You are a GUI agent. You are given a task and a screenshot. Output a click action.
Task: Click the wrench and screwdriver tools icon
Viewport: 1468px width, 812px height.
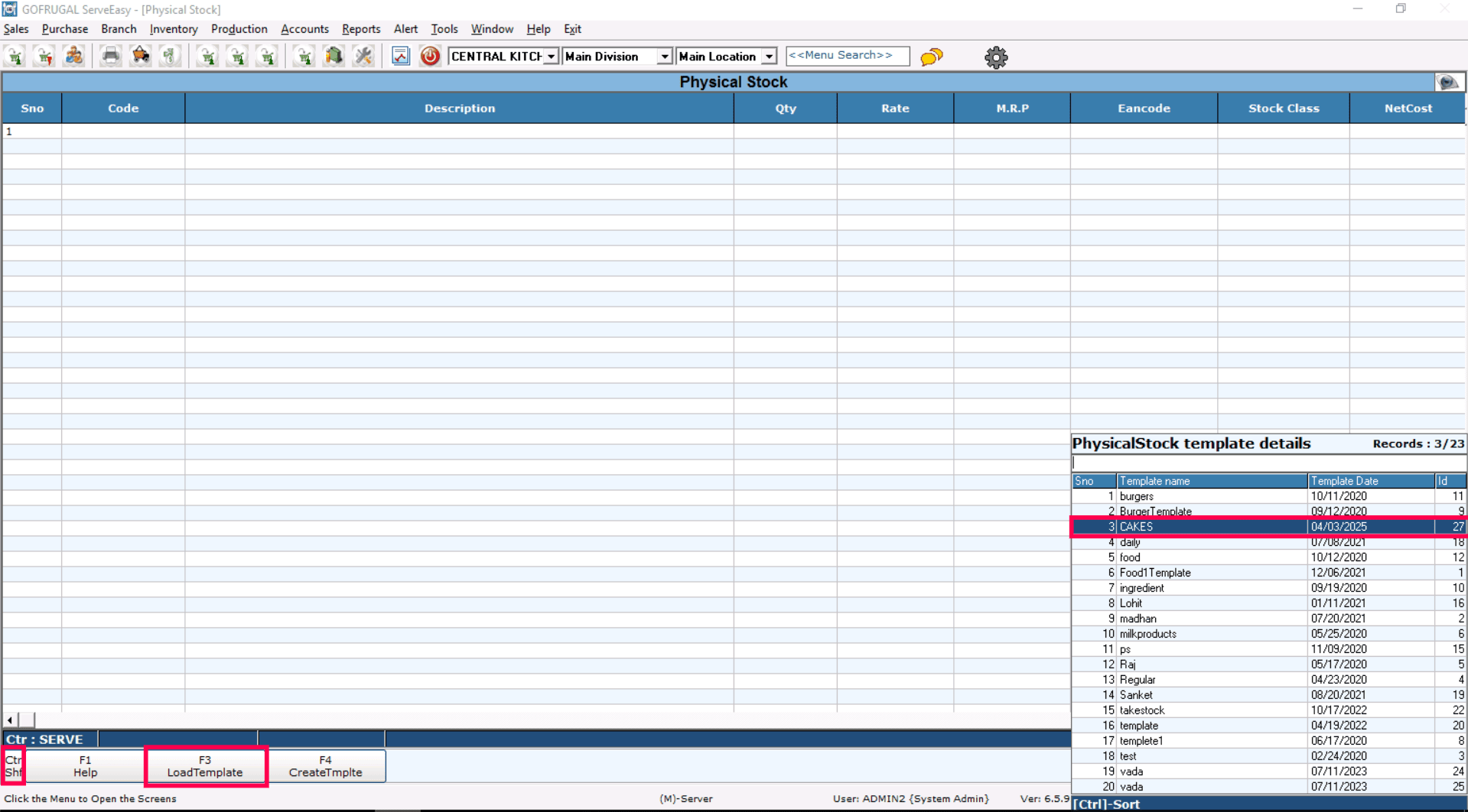click(x=363, y=56)
